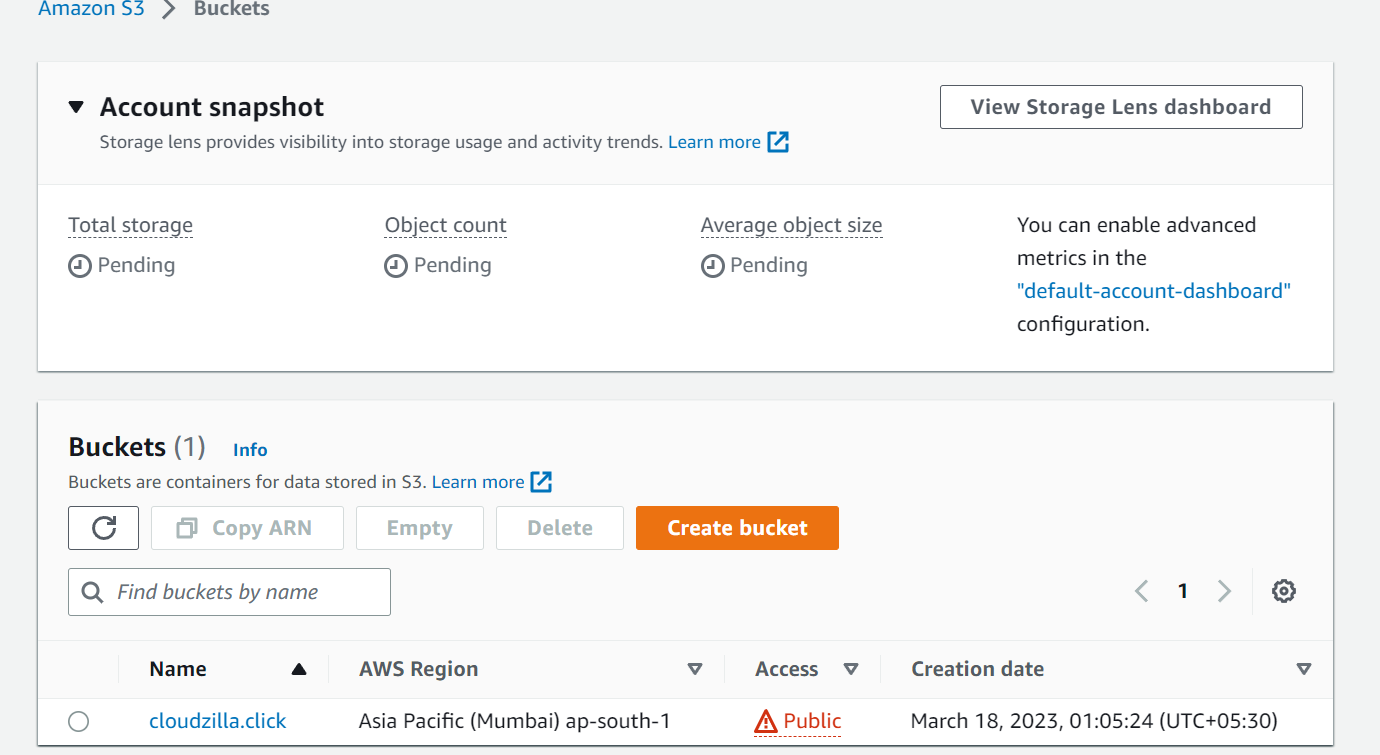
Task: Click the Creation date column header text
Action: [x=978, y=669]
